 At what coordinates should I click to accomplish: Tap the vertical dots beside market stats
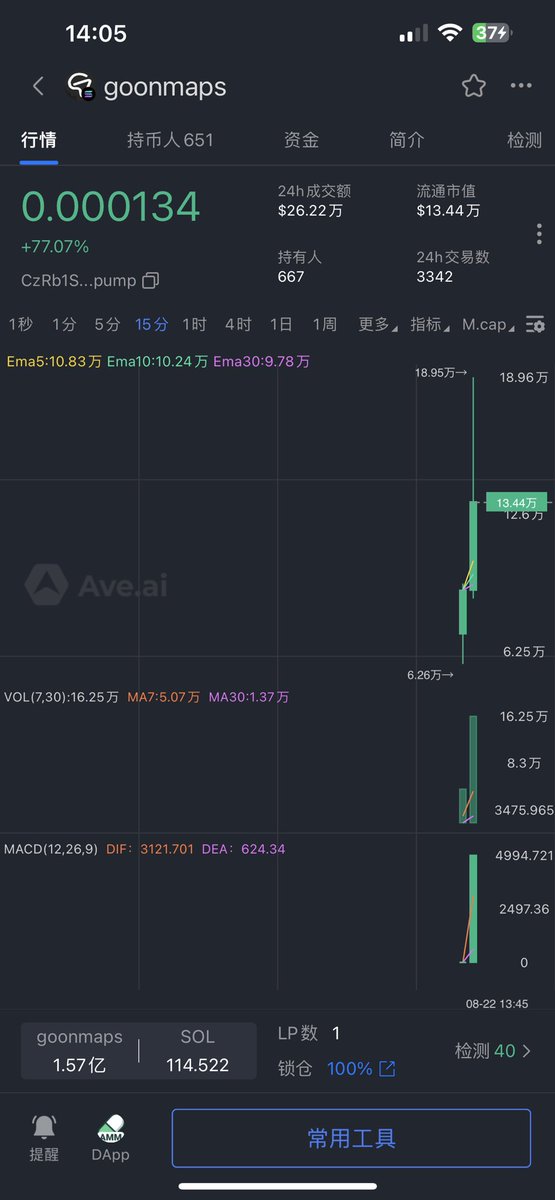[x=539, y=234]
